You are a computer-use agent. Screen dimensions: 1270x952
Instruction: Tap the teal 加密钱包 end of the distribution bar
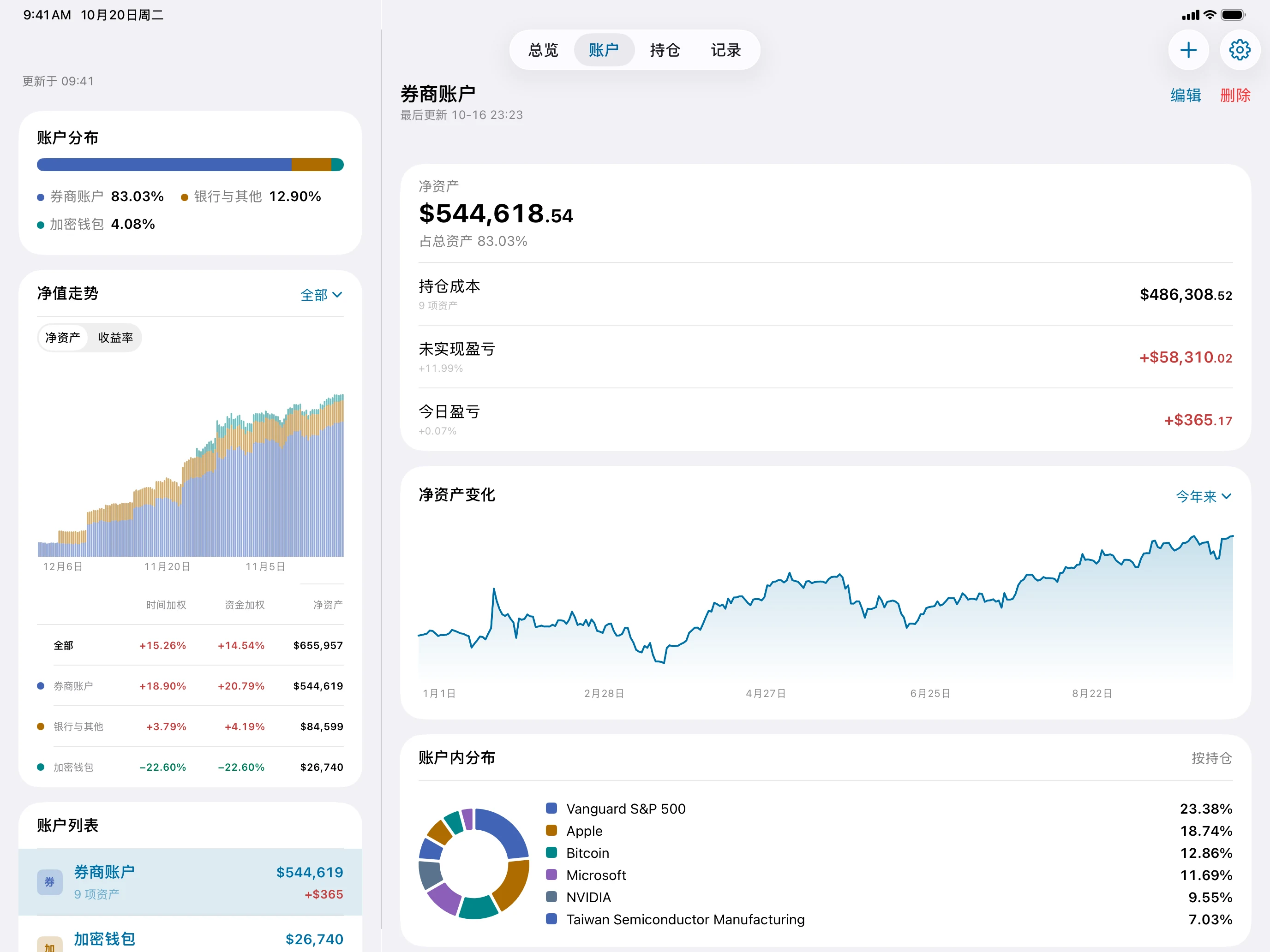[x=338, y=165]
